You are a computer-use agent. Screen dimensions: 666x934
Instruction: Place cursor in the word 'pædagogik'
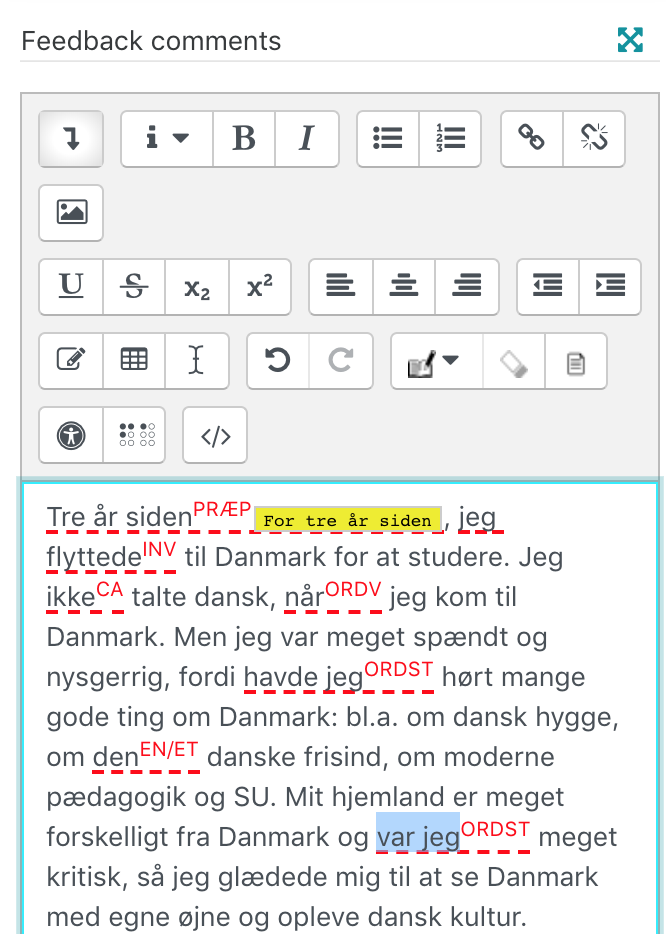(116, 798)
